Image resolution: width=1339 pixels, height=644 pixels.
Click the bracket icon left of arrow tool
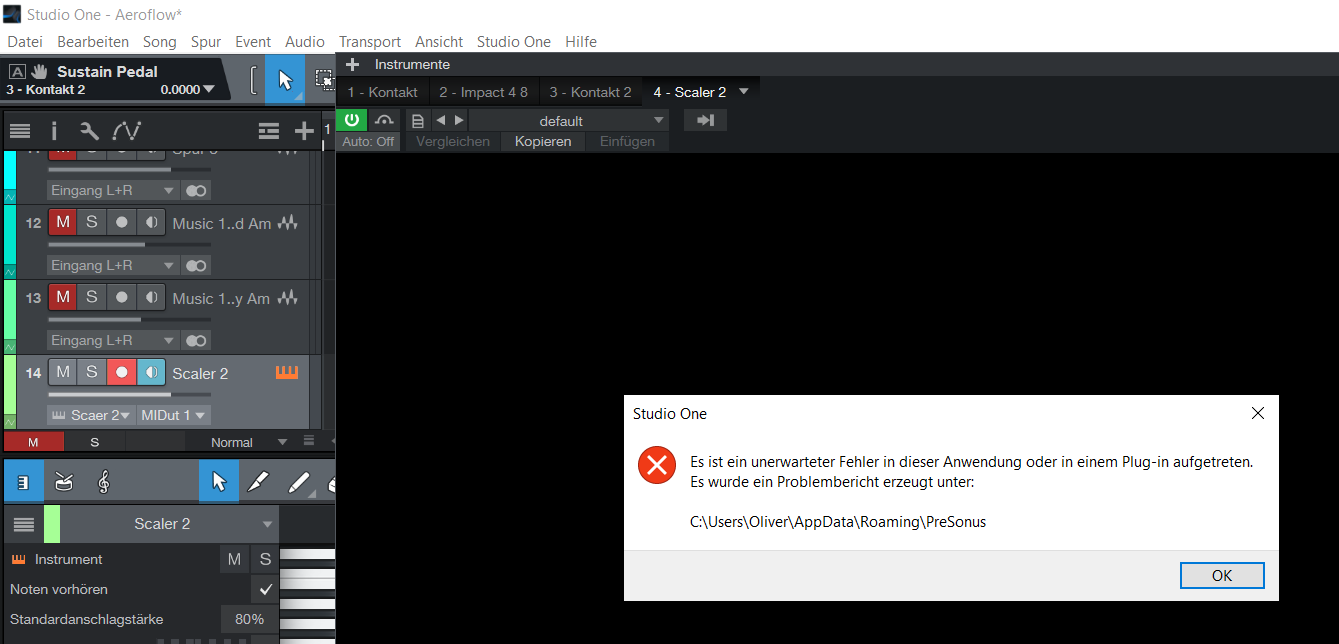click(253, 80)
